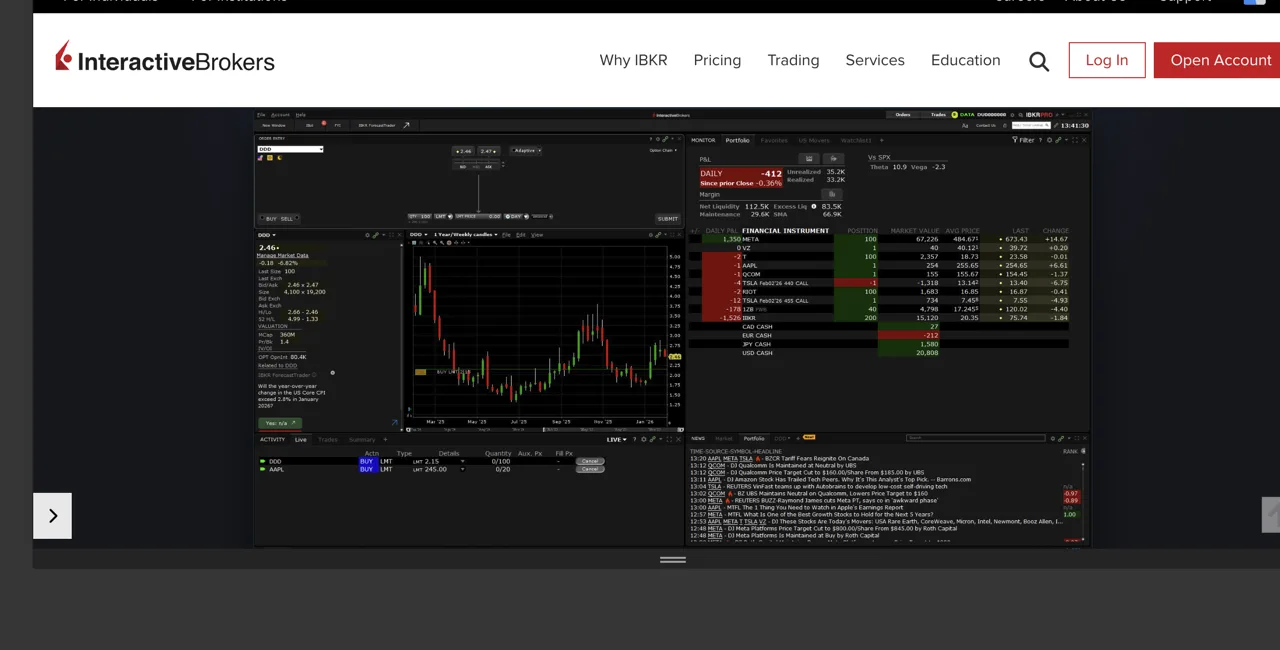Open the Account menu in TWS
Screen dimensions: 1280x650
(280, 115)
